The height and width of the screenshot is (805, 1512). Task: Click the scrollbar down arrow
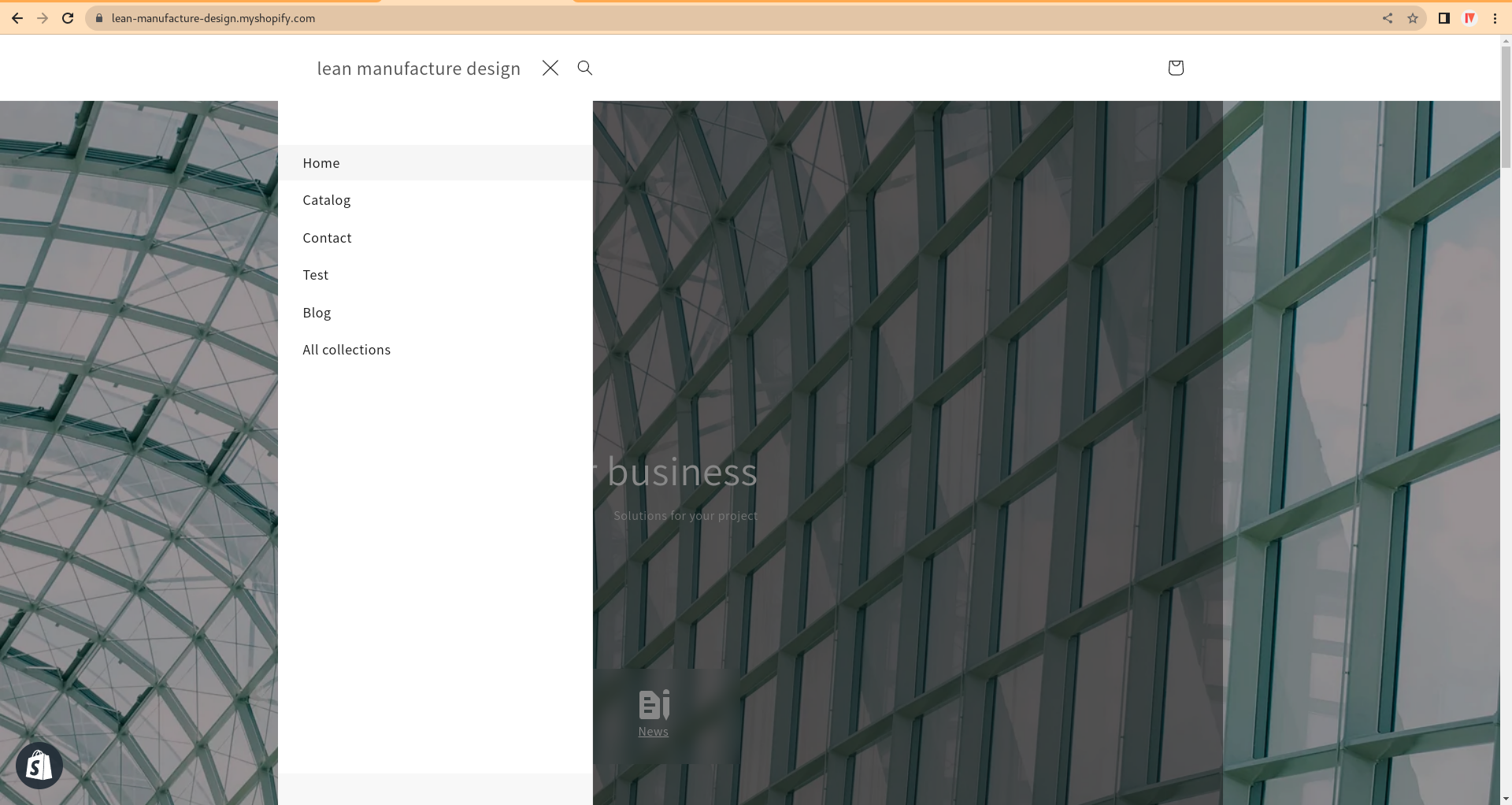point(1505,797)
